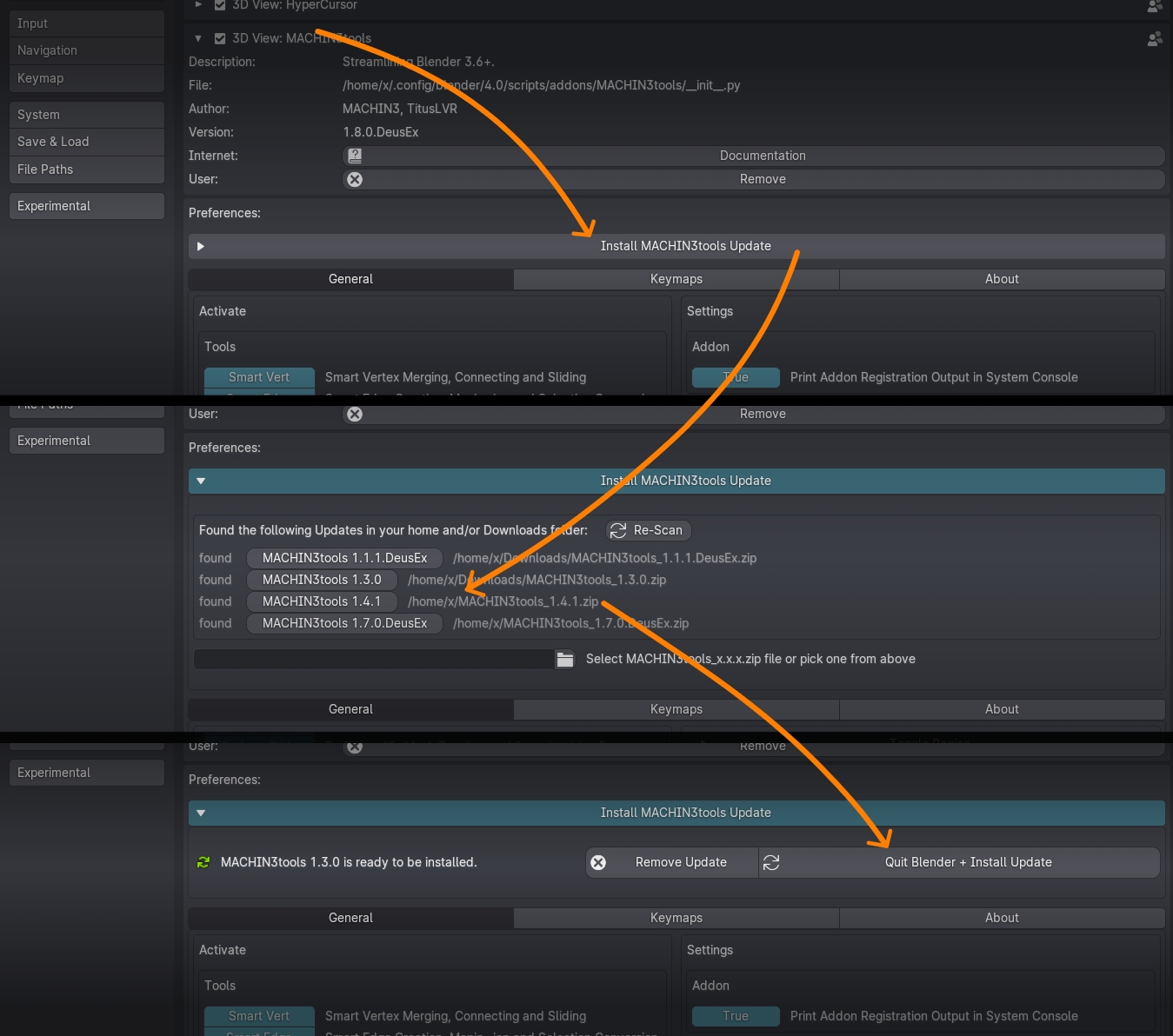Toggle the HyperCursor add-on checkbox
1173x1036 pixels.
(220, 5)
